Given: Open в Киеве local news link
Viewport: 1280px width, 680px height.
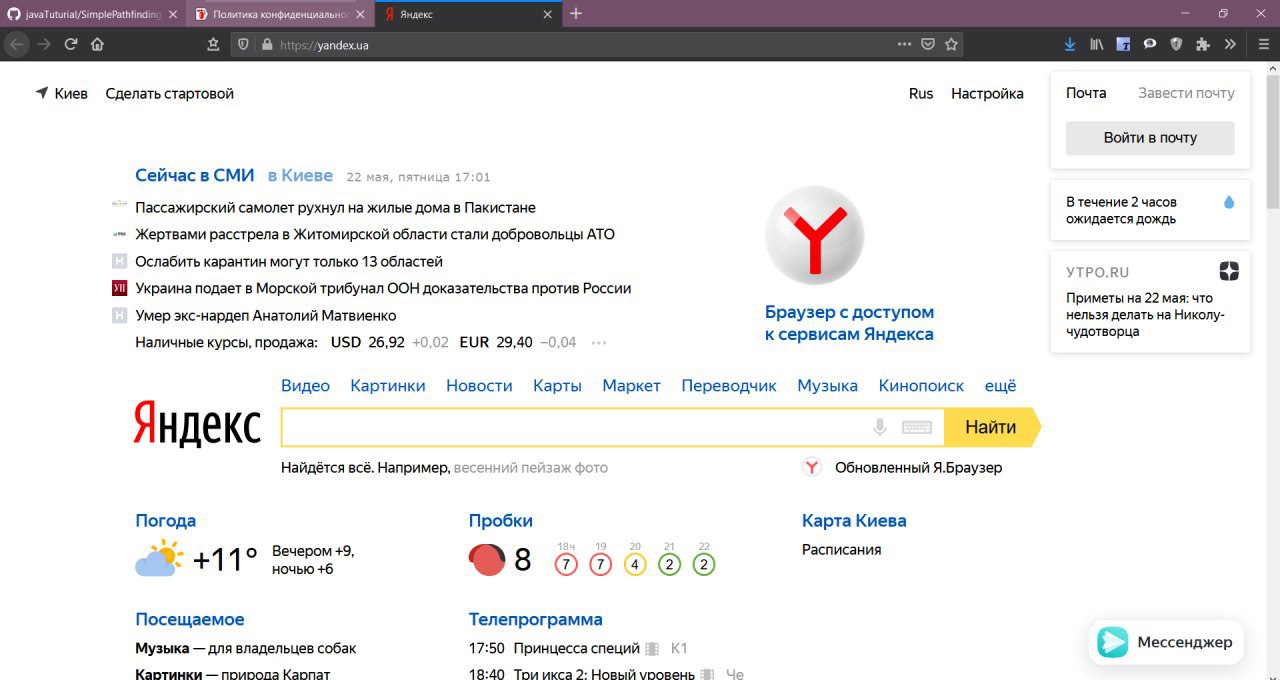Looking at the screenshot, I should pyautogui.click(x=300, y=175).
